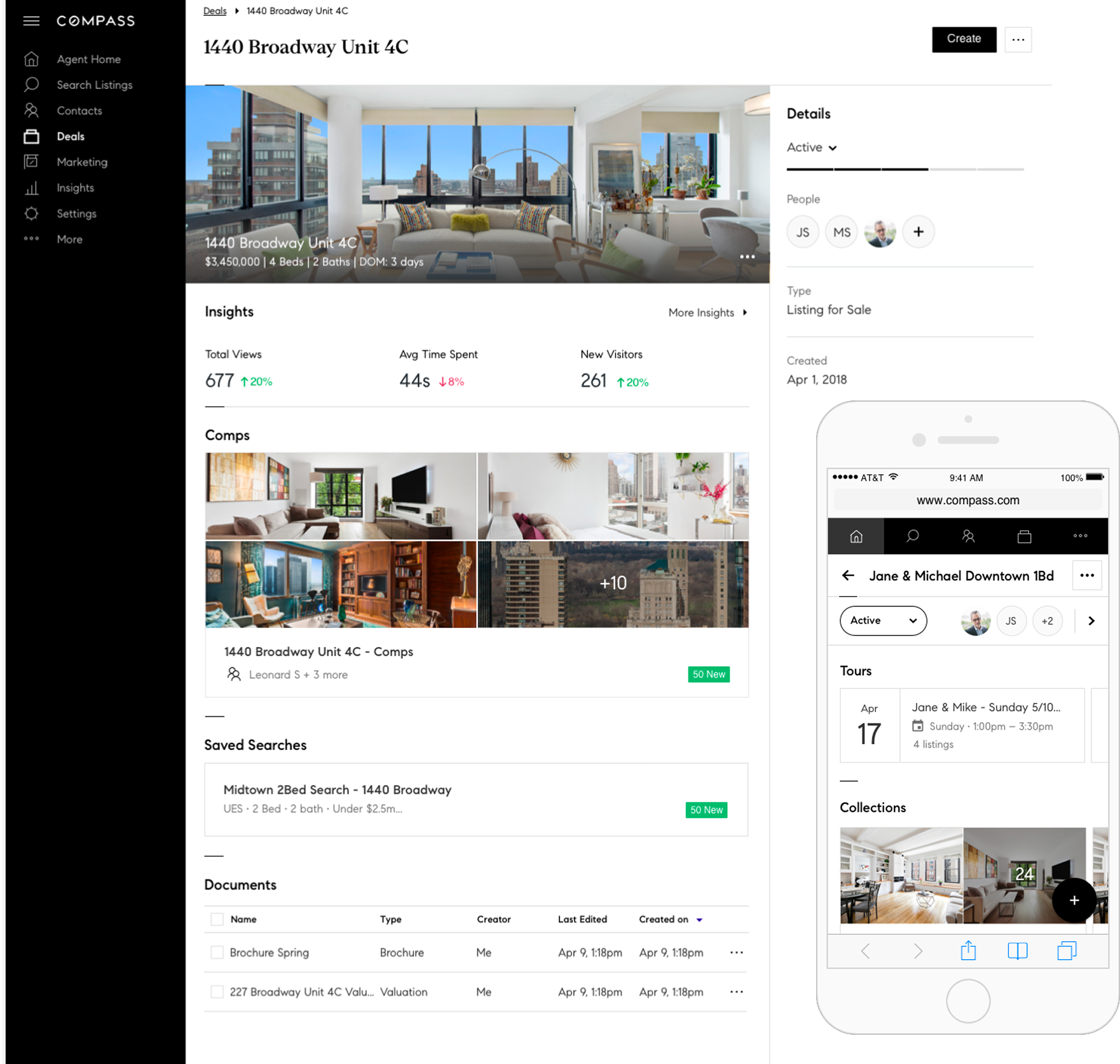Check the 227 Broadway Unit 4C document checkbox
Viewport: 1120px width, 1064px height.
pyautogui.click(x=217, y=992)
